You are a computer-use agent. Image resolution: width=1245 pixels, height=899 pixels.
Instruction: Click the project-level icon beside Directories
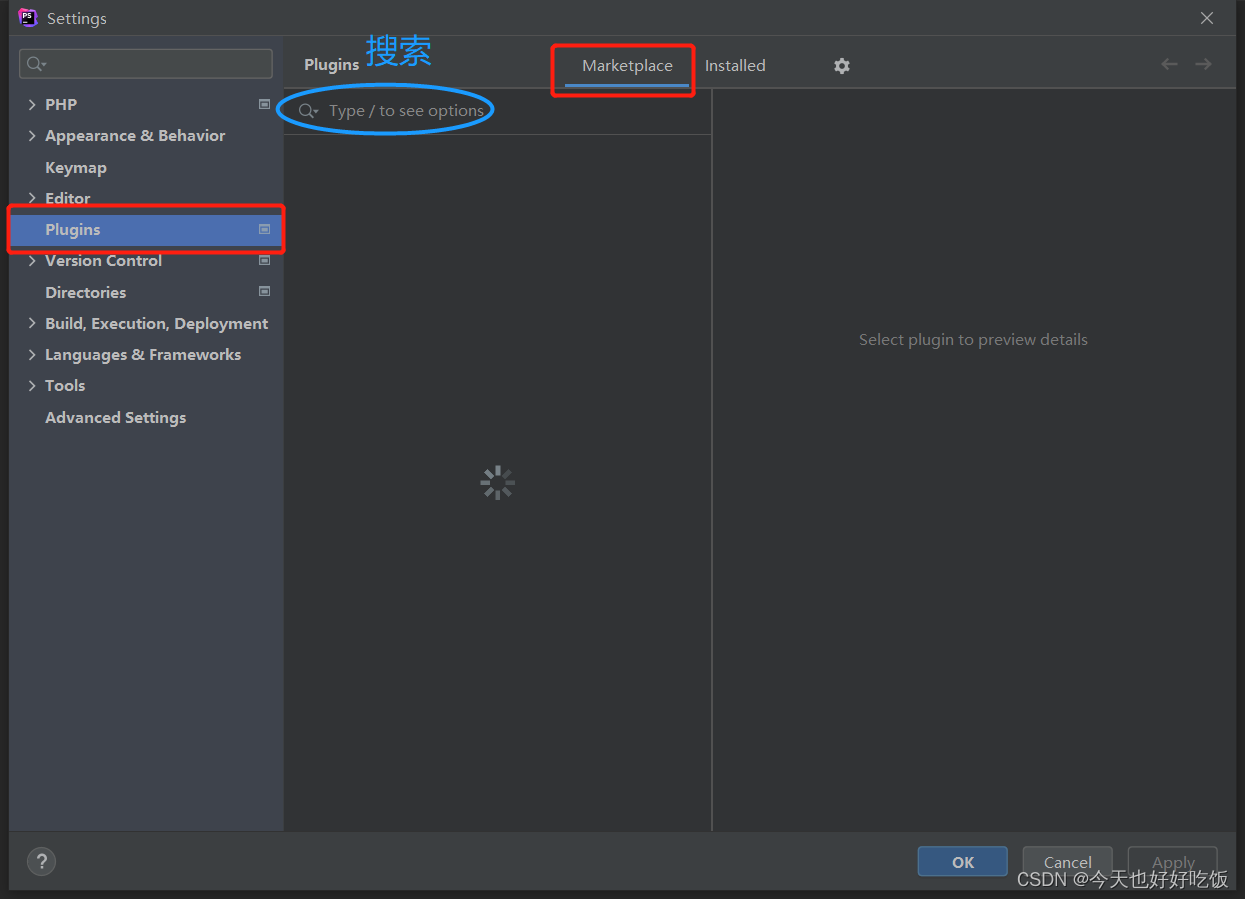click(264, 292)
